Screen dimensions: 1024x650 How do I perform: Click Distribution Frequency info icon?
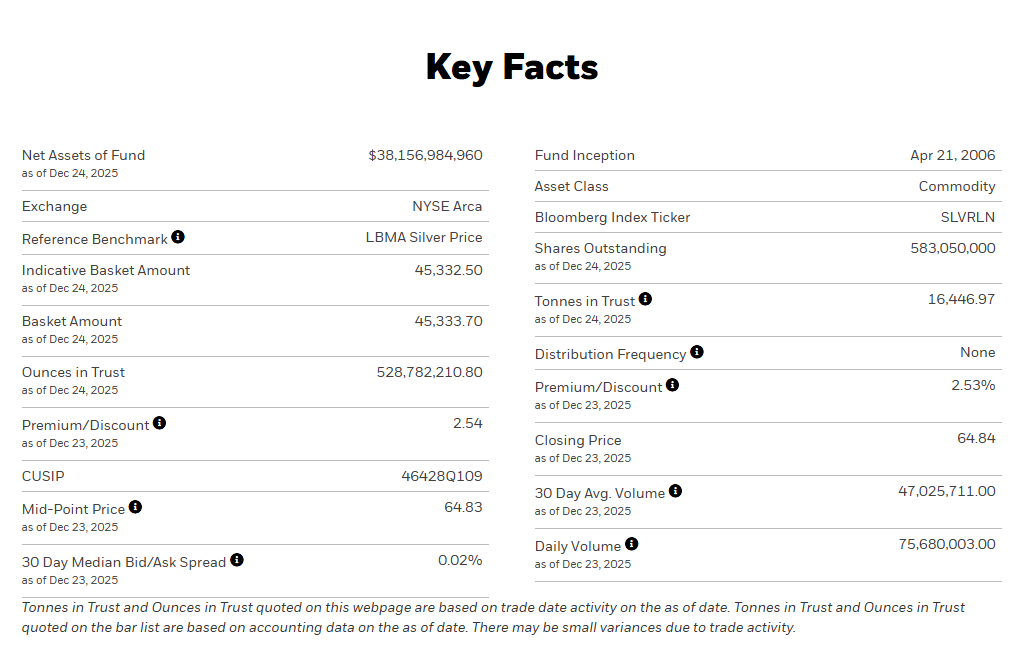coord(697,352)
